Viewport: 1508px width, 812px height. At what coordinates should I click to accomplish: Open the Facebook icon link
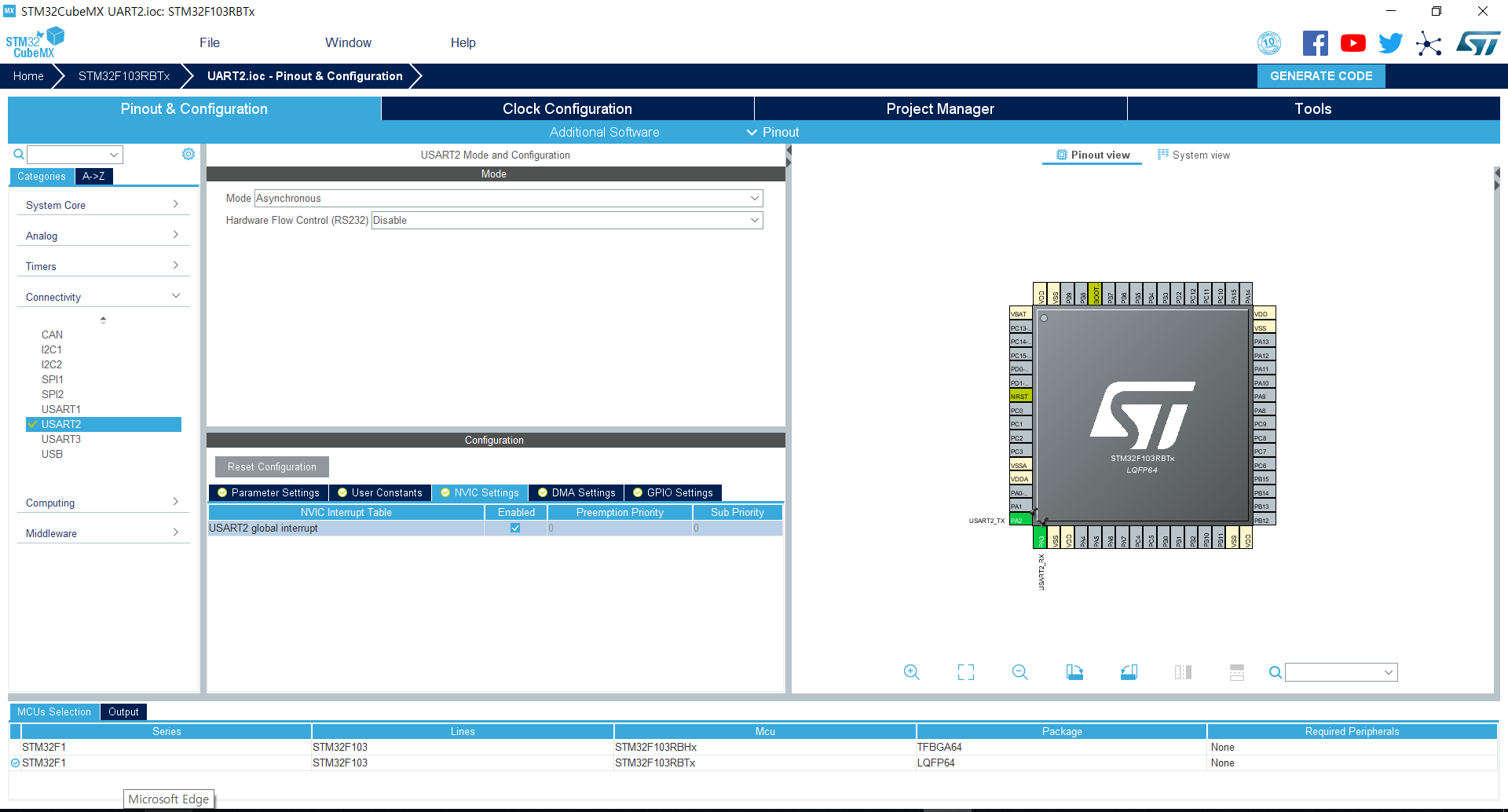click(1315, 43)
